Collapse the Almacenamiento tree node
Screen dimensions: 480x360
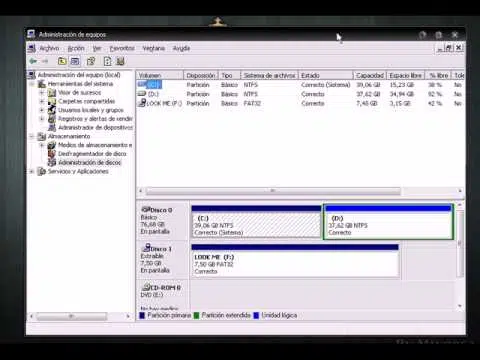[32, 136]
